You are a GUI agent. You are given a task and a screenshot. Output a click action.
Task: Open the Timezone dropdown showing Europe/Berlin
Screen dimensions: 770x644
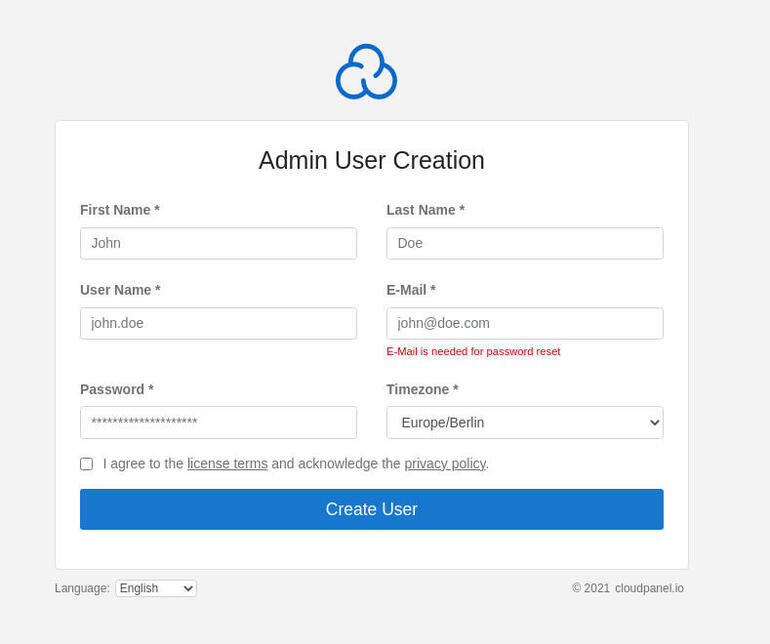click(524, 422)
